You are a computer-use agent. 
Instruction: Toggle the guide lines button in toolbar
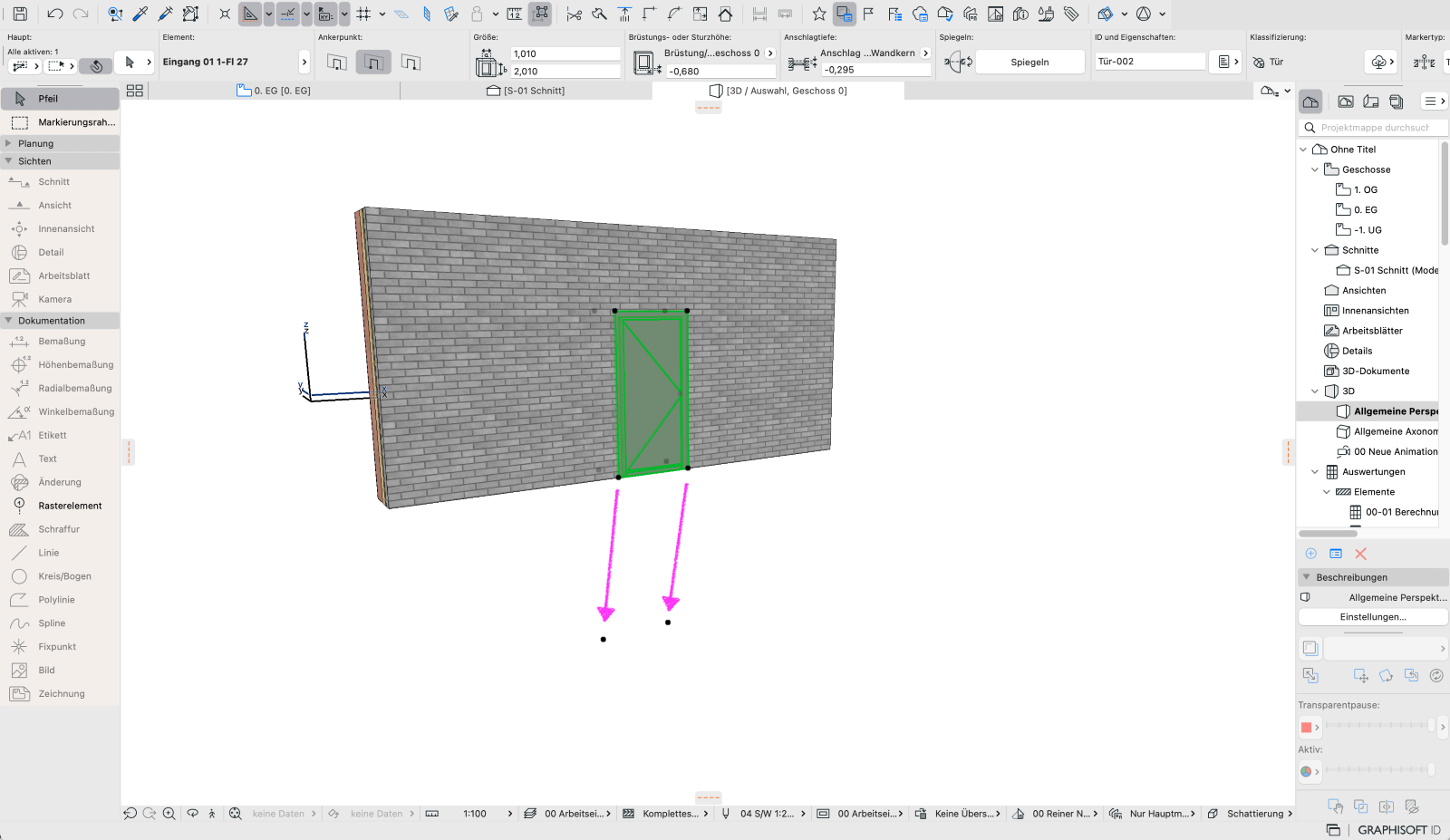pyautogui.click(x=250, y=14)
